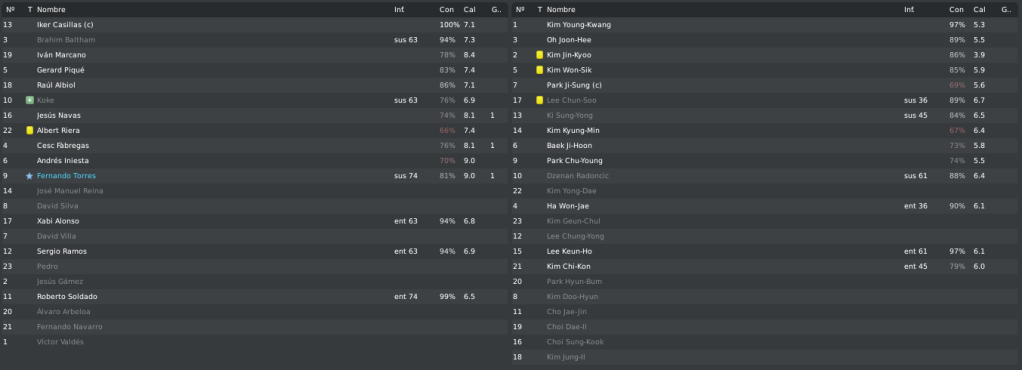Sort left team by Nombre column header

pos(51,10)
